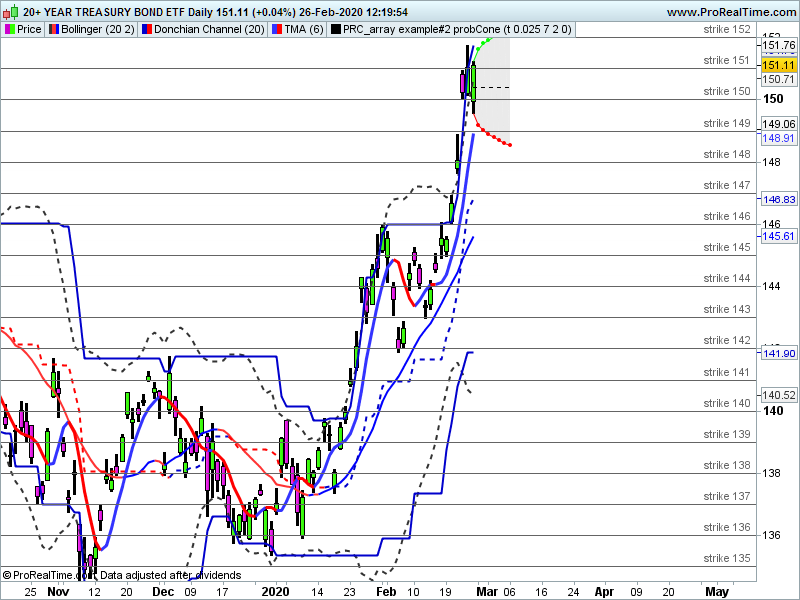Click the current price tag 151.11

(779, 65)
